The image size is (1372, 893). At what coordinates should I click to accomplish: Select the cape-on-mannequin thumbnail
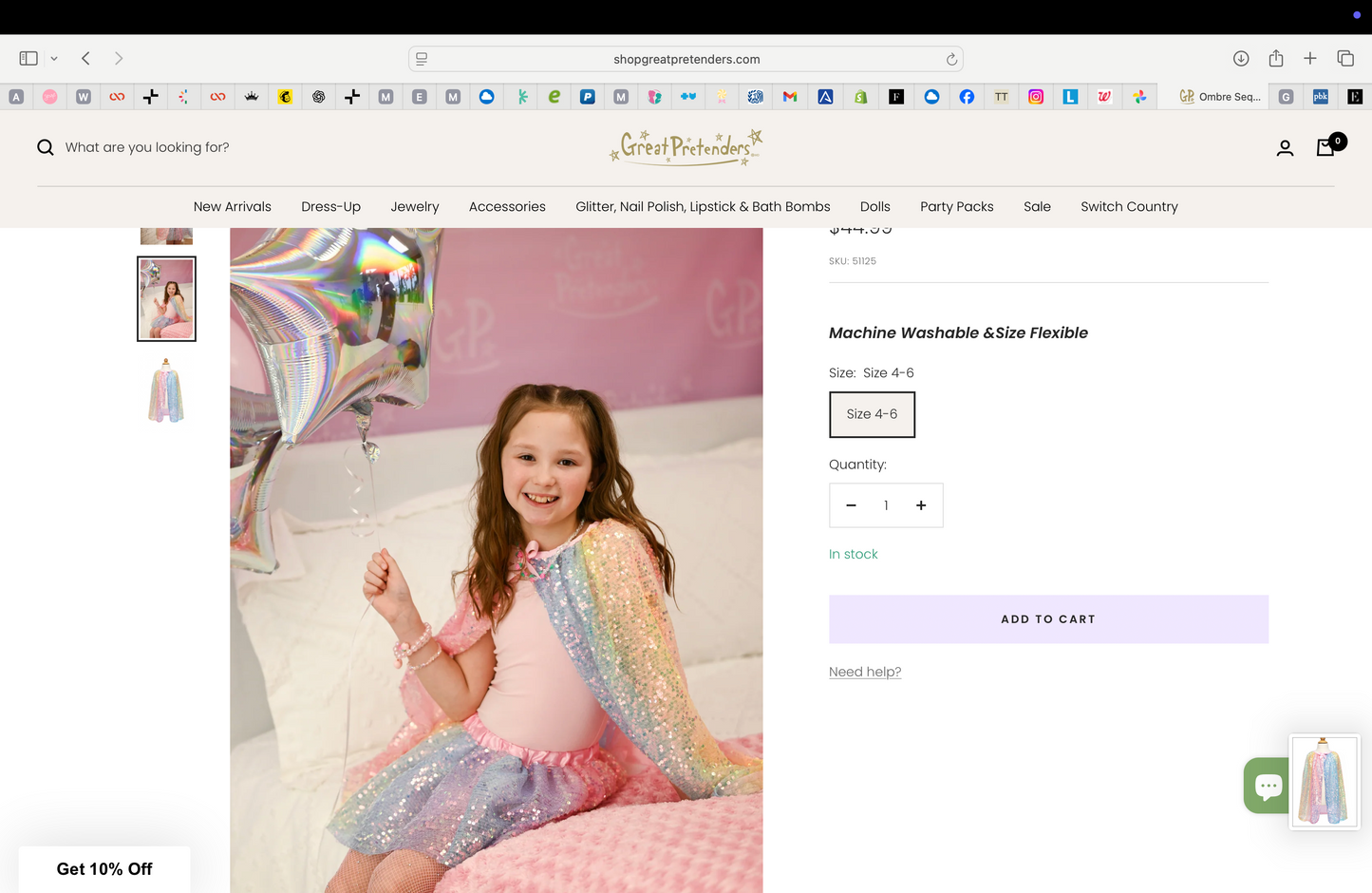pos(166,390)
